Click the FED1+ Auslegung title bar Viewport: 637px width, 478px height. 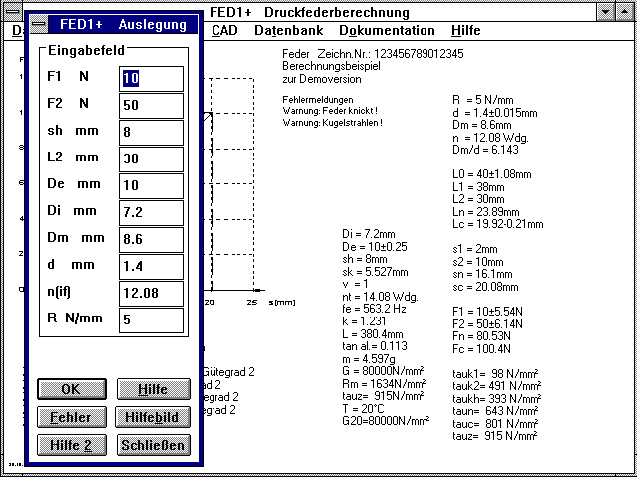coord(123,24)
